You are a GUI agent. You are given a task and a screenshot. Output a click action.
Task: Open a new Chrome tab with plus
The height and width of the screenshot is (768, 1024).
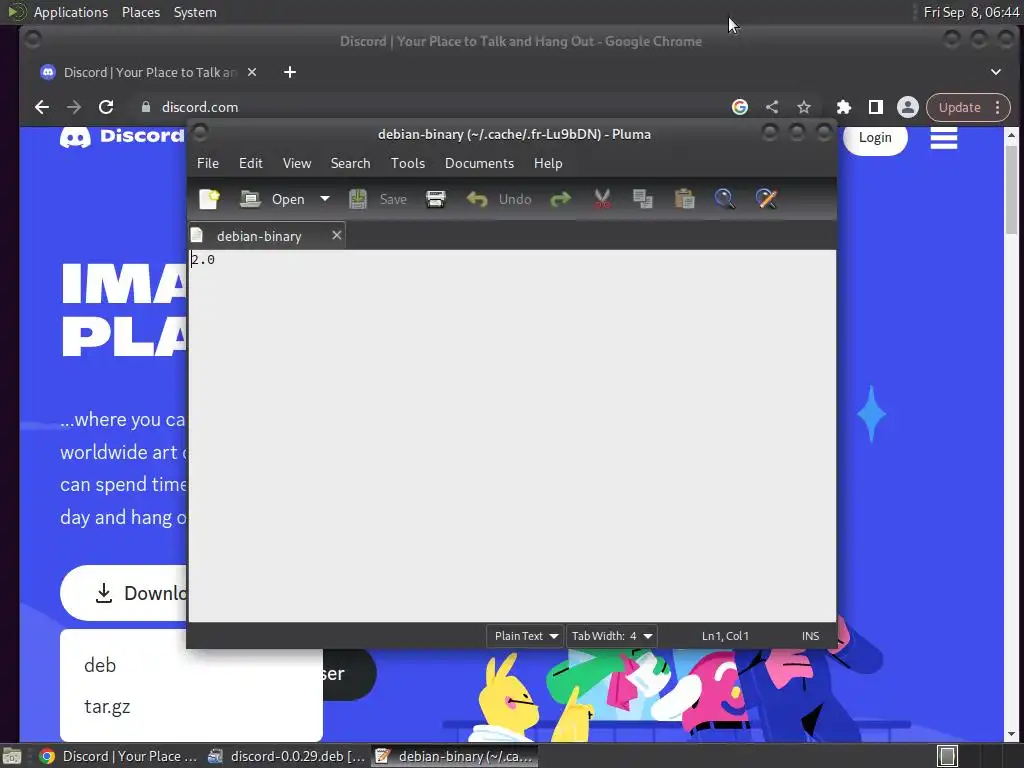290,72
